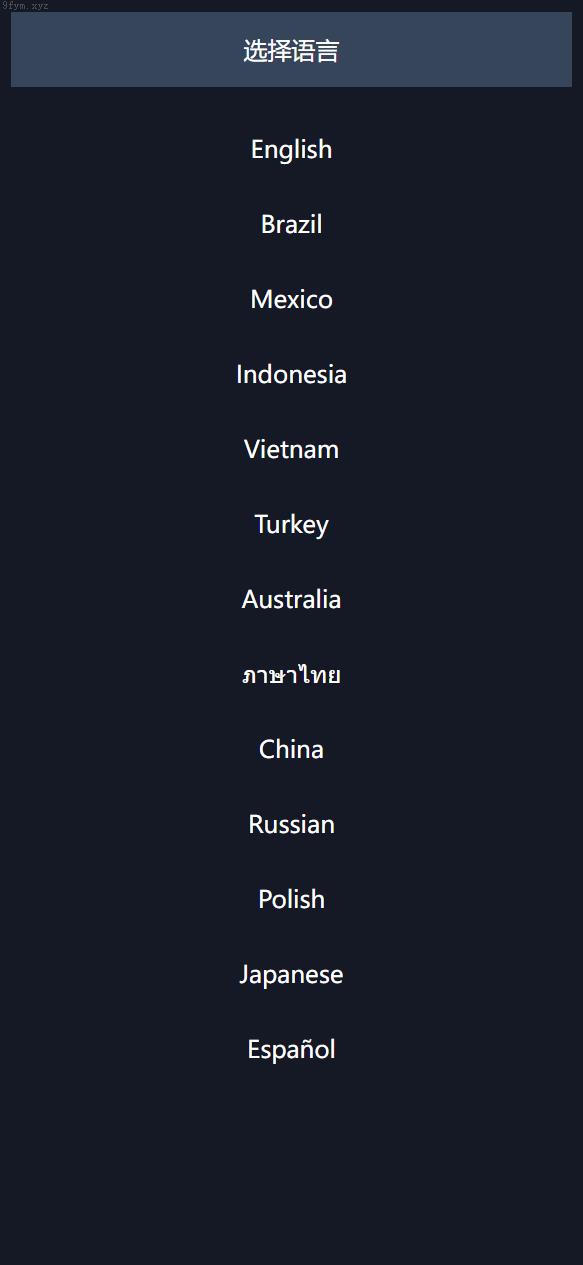Switch to the Thai-script language entry
Image resolution: width=583 pixels, height=1265 pixels.
[x=291, y=675]
